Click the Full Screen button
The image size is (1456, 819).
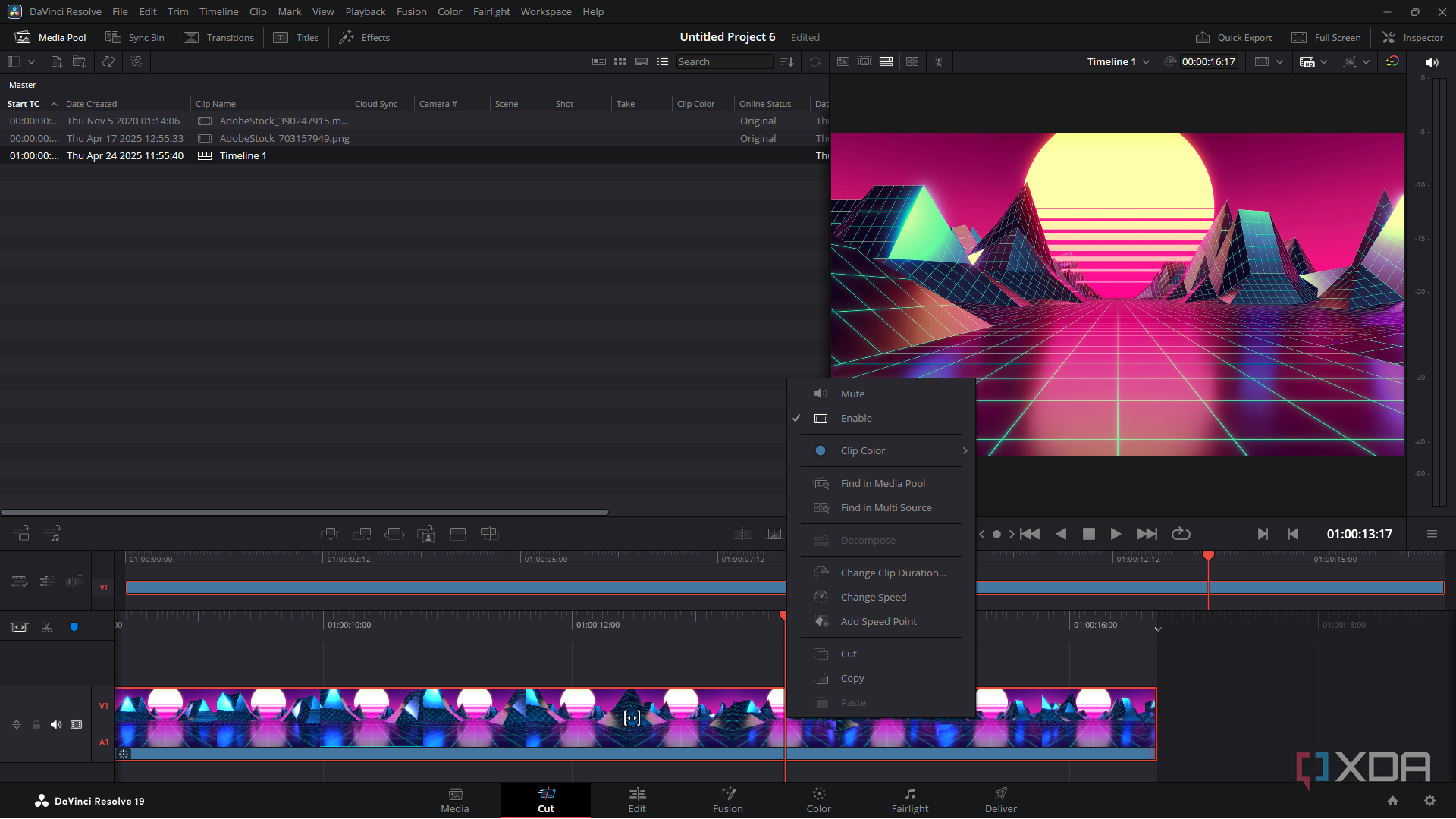[1326, 37]
